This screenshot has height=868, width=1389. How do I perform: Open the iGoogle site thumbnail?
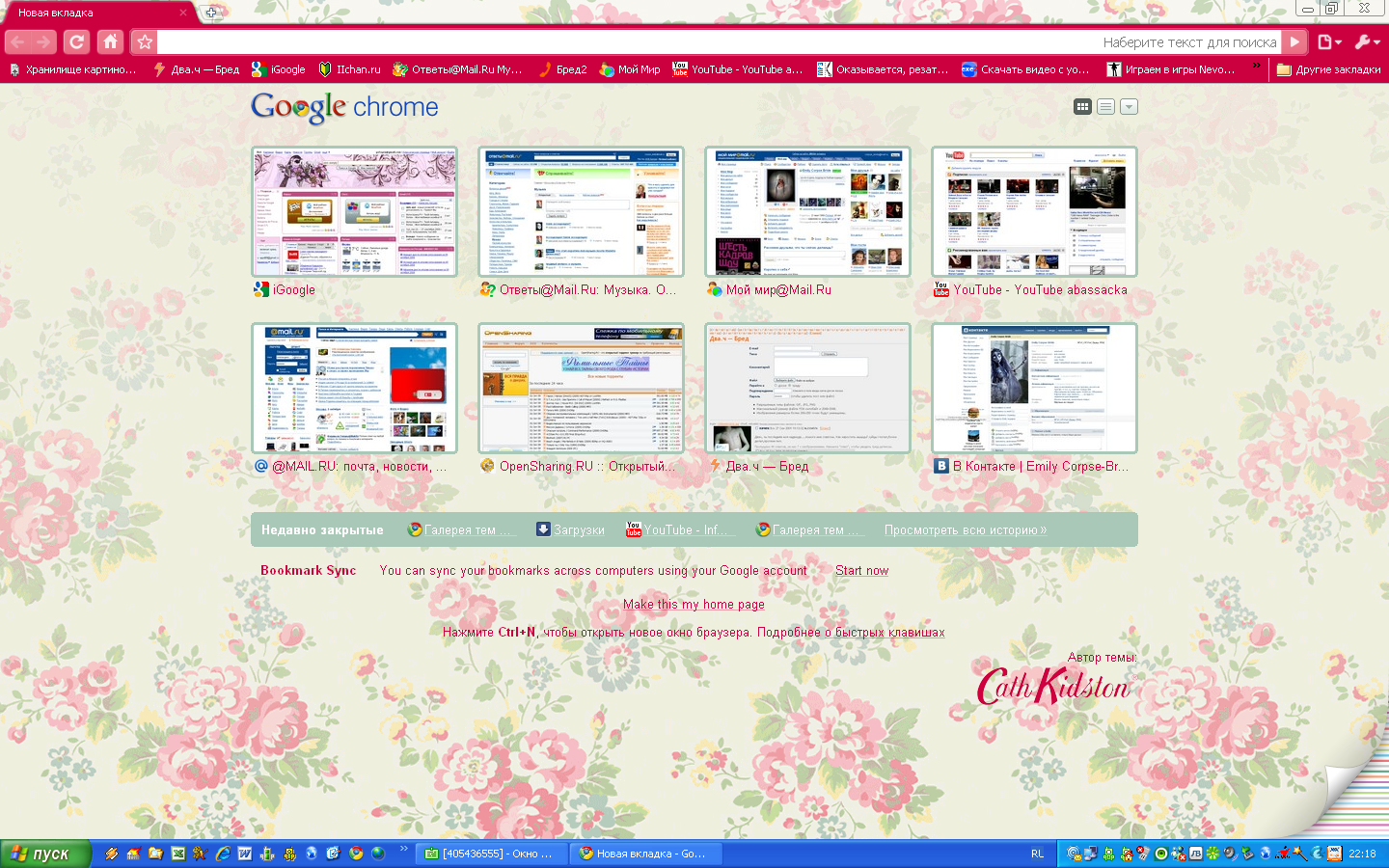354,212
